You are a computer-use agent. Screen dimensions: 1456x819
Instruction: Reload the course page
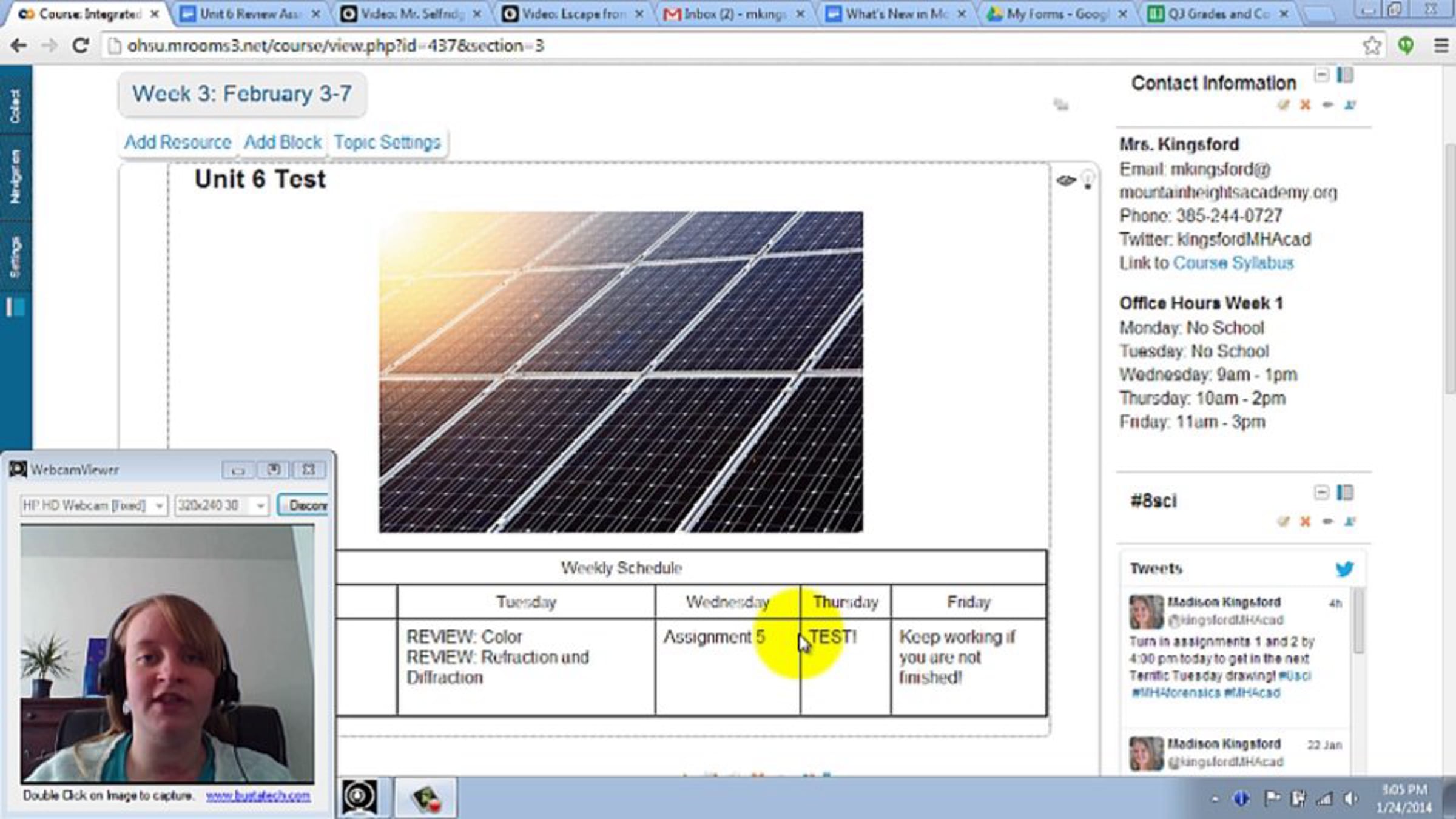click(x=80, y=45)
